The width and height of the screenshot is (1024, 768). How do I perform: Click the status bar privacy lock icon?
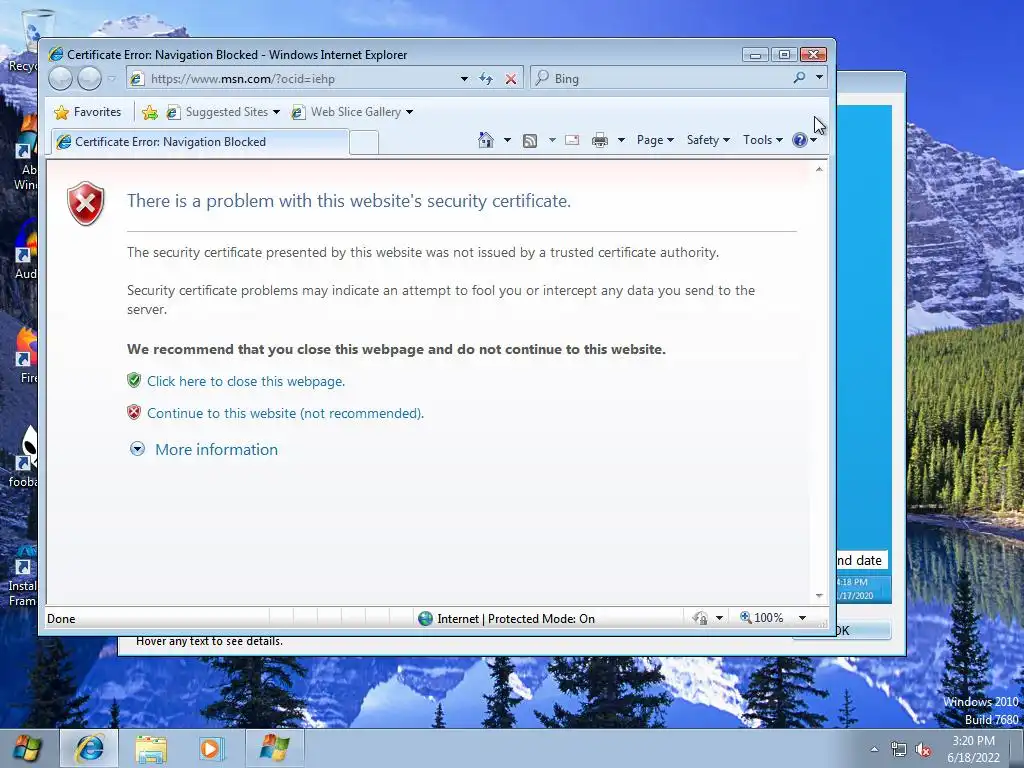700,618
